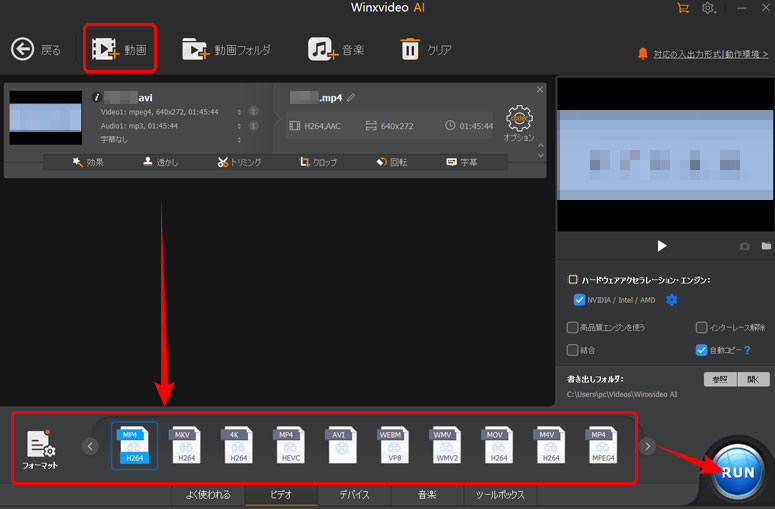Remove the avi item from list
775x509 pixels.
pos(540,89)
